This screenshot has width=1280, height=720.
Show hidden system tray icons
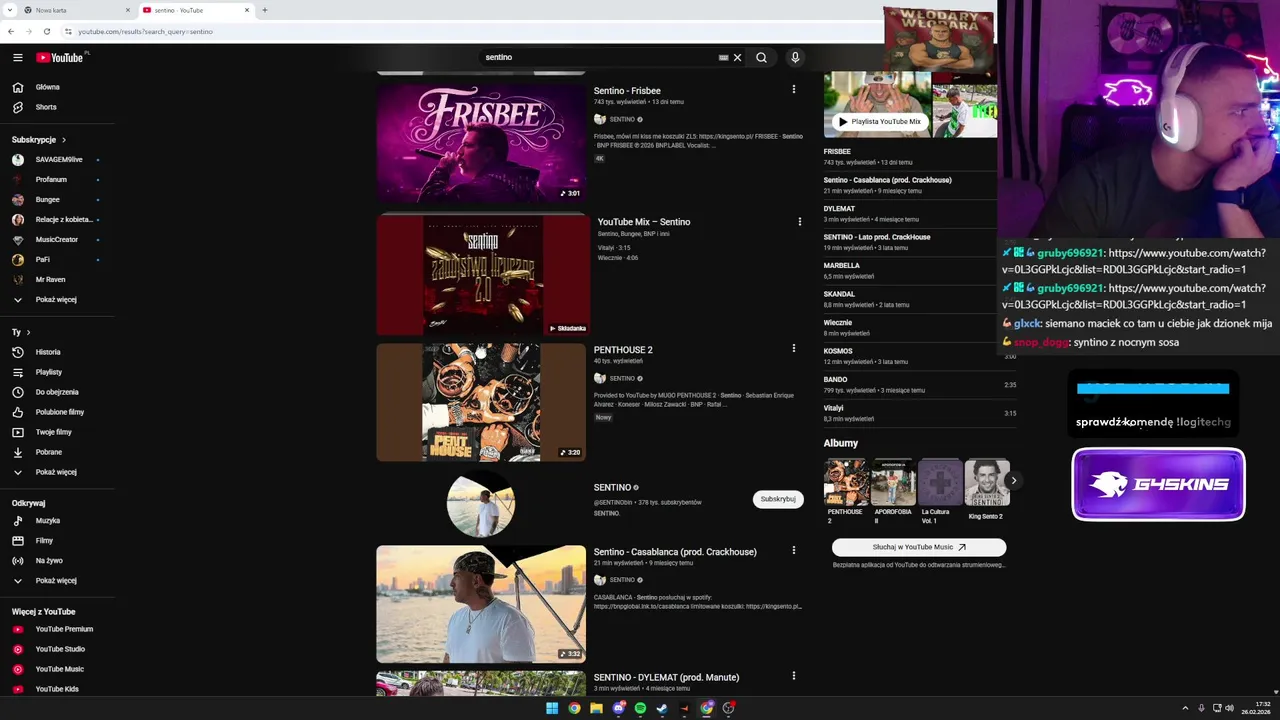pos(1187,708)
